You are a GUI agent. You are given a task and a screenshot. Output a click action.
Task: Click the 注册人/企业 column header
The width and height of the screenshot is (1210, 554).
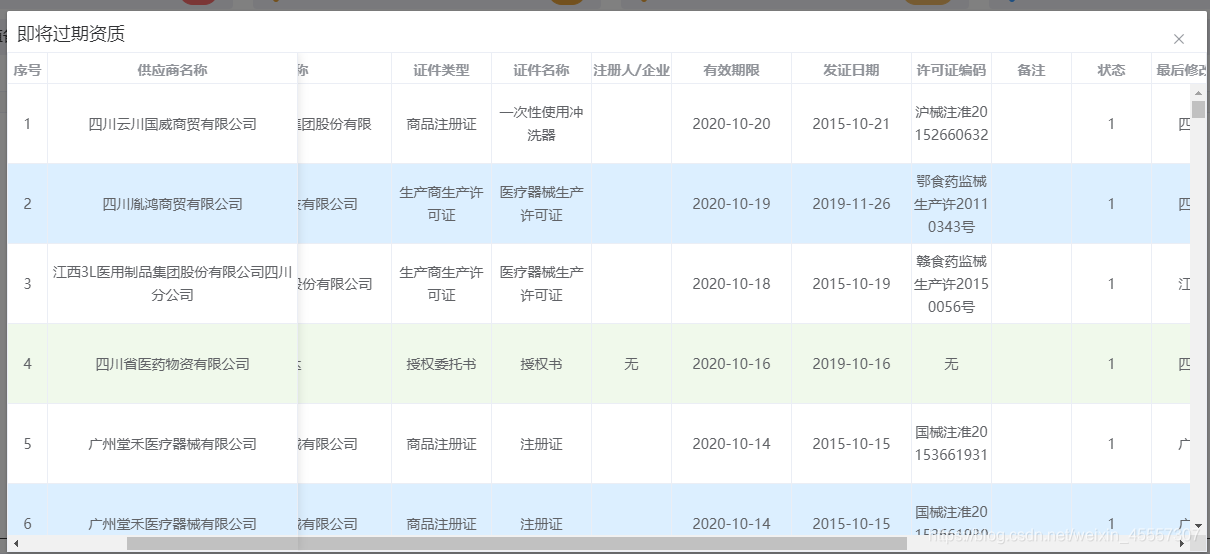tap(631, 70)
